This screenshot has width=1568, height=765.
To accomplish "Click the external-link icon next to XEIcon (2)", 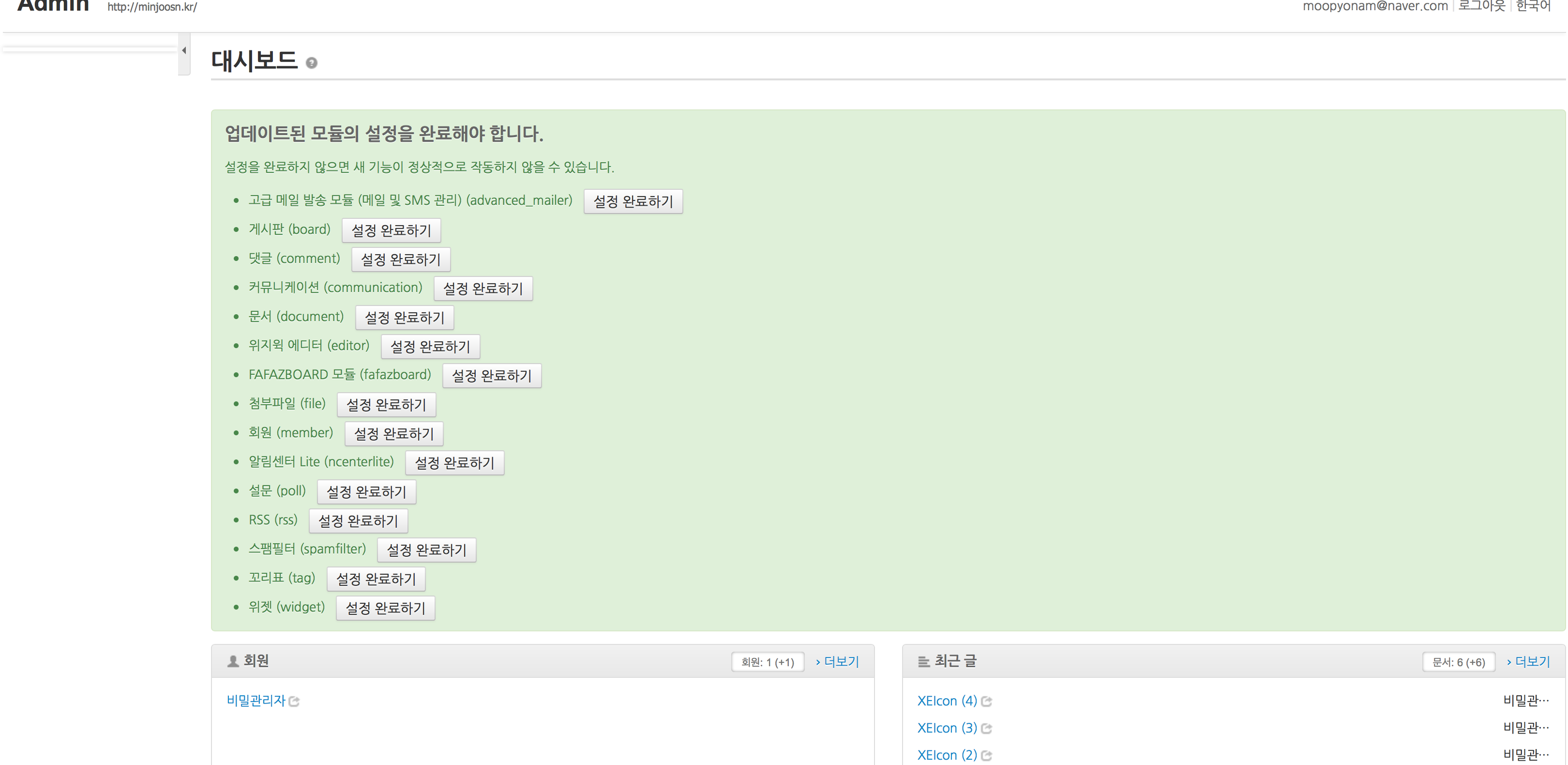I will (987, 755).
